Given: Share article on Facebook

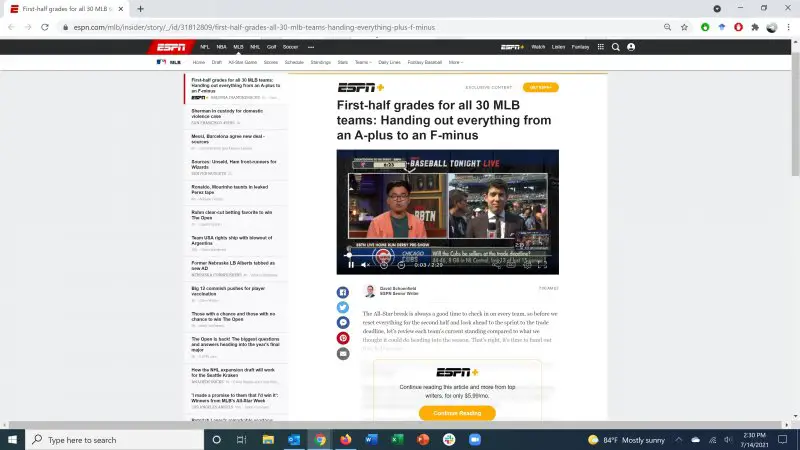Looking at the screenshot, I should pyautogui.click(x=343, y=293).
